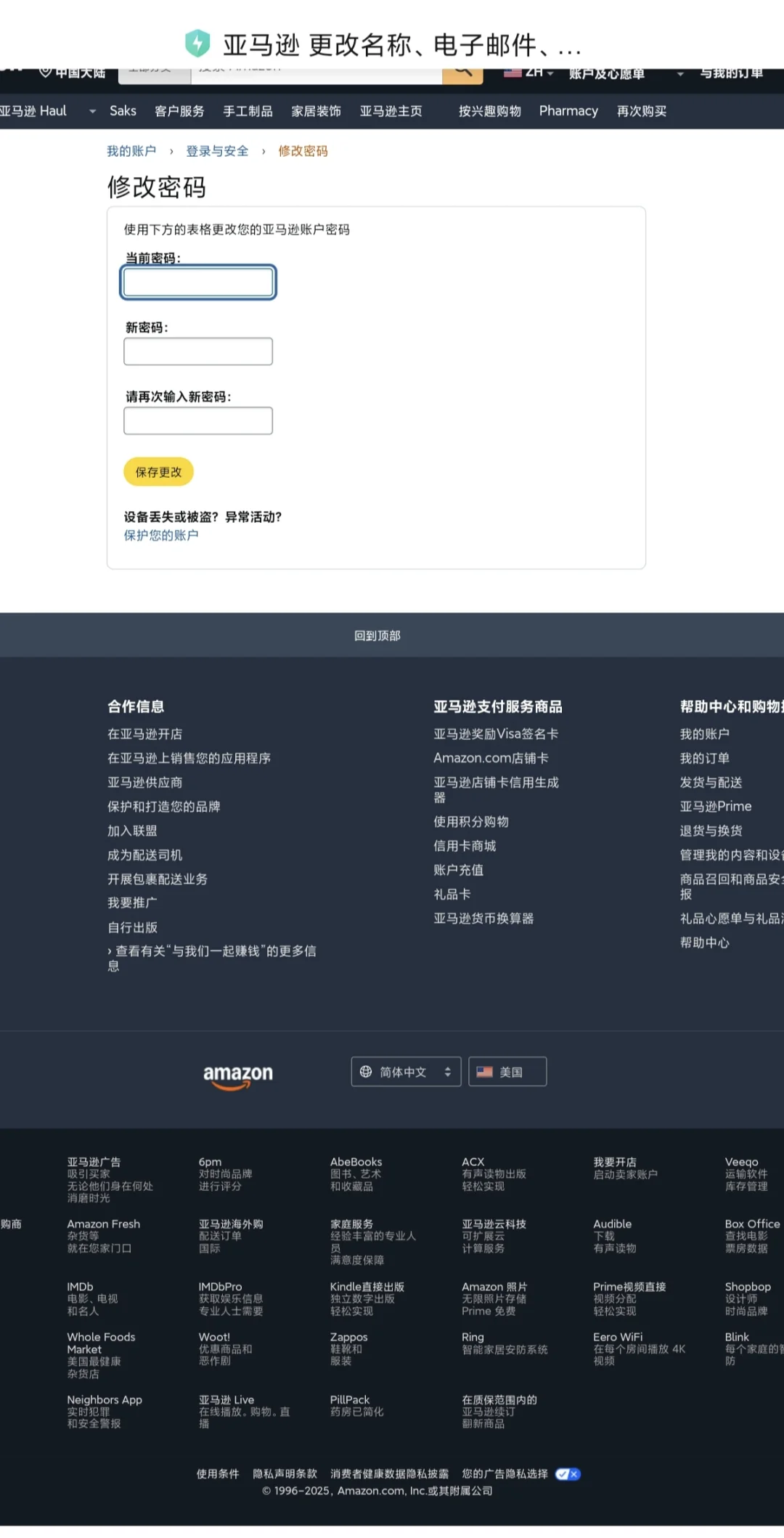Image resolution: width=784 pixels, height=1538 pixels.
Task: Open 消费者健康数据隐私披露 link
Action: click(389, 1473)
